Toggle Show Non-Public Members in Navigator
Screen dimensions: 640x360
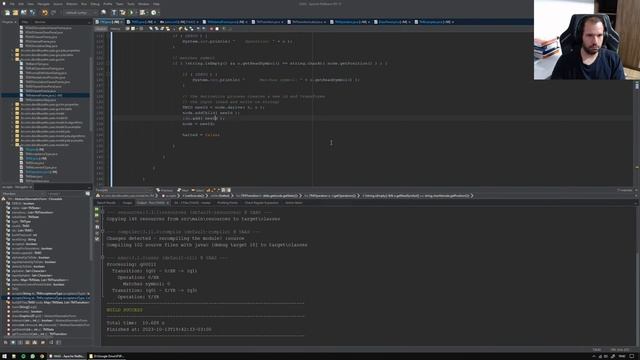point(27,342)
